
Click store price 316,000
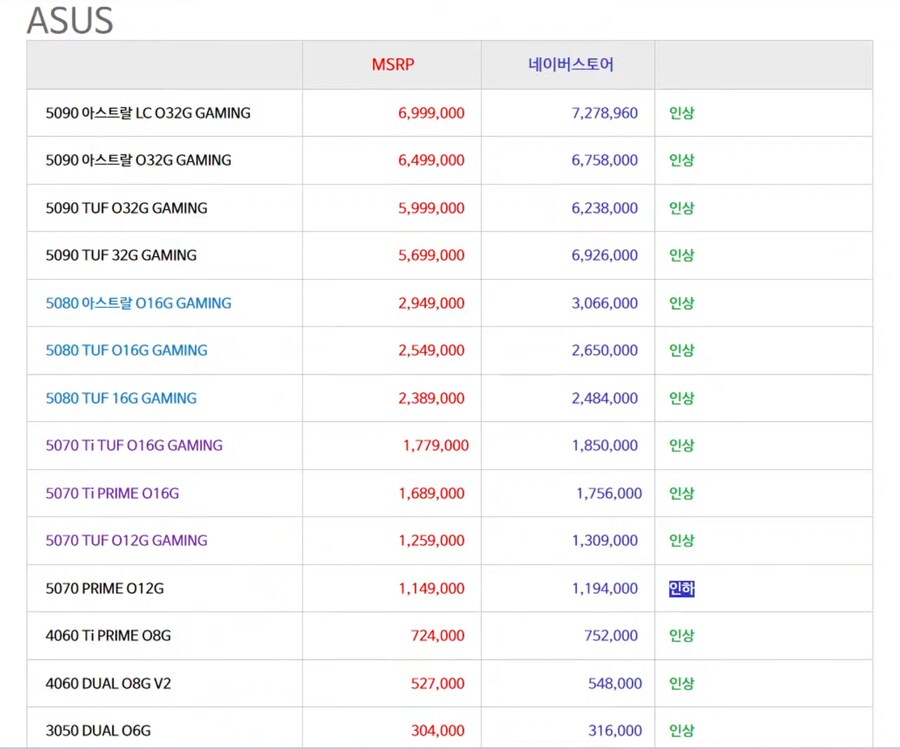coord(615,731)
